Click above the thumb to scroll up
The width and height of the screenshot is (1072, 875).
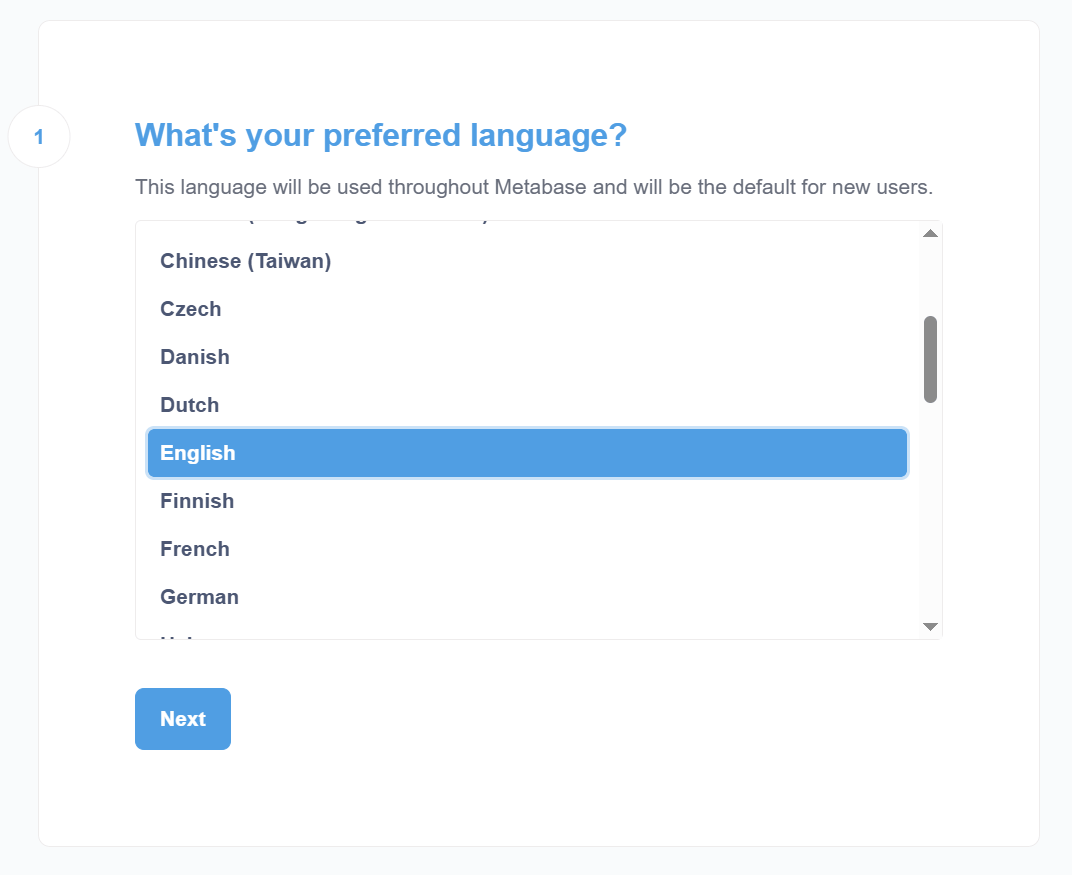click(929, 280)
